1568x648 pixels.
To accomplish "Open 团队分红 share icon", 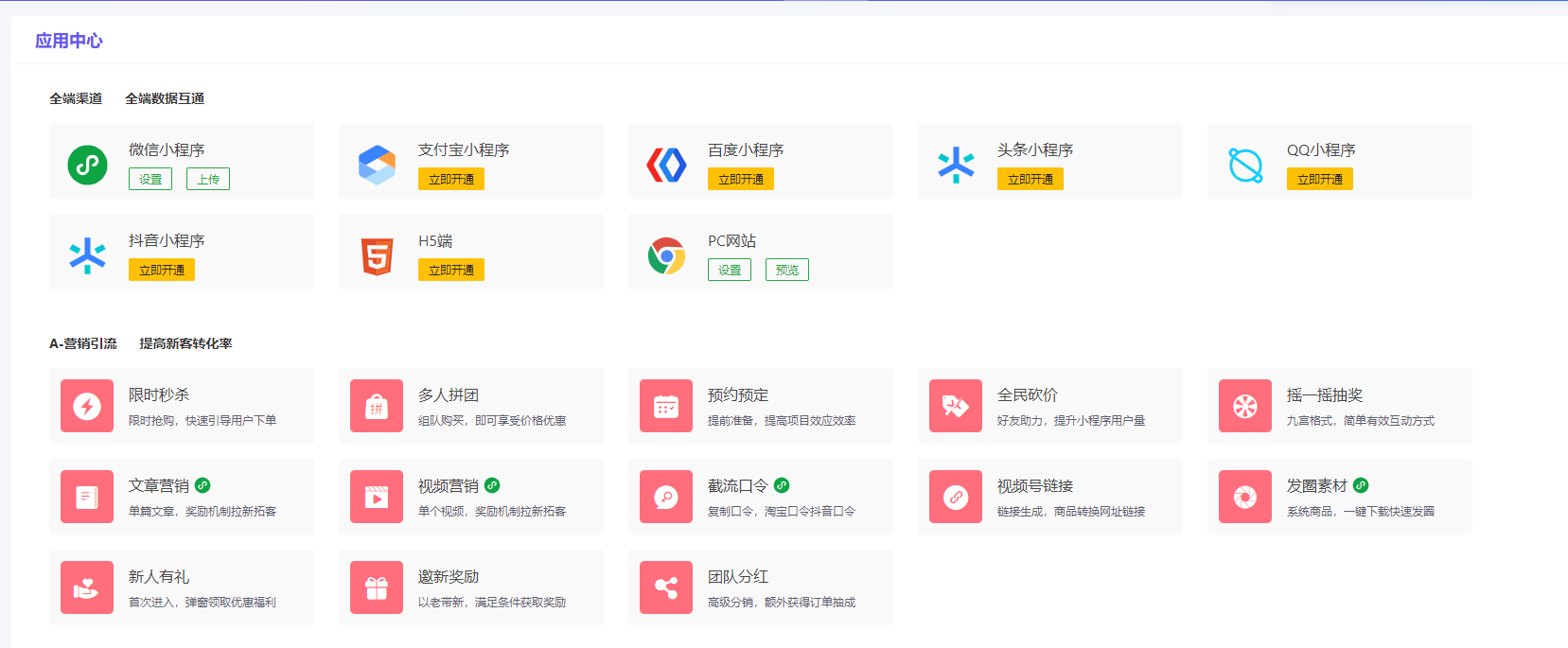I will [x=666, y=587].
